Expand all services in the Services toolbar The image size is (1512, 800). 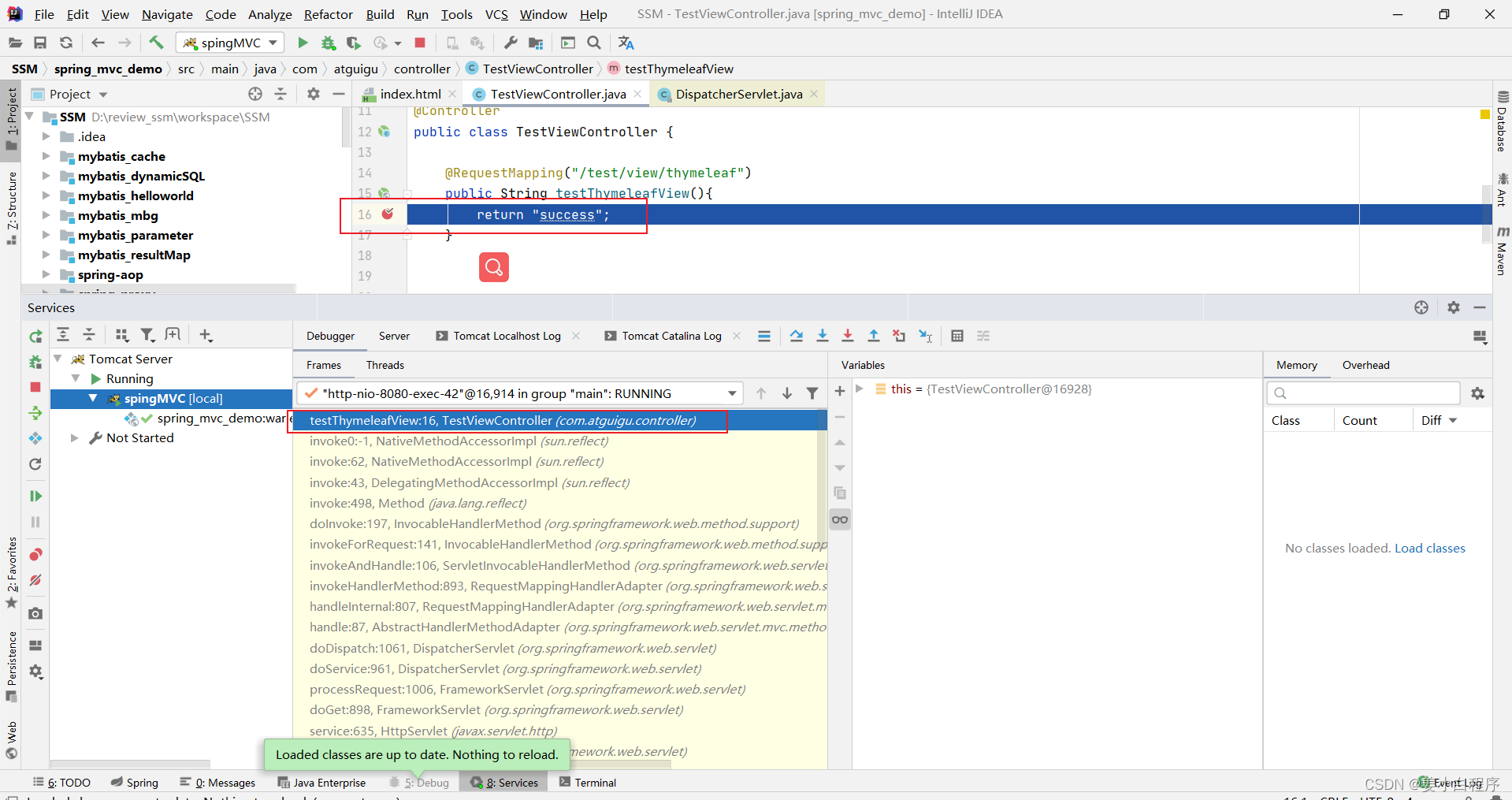pyautogui.click(x=63, y=335)
